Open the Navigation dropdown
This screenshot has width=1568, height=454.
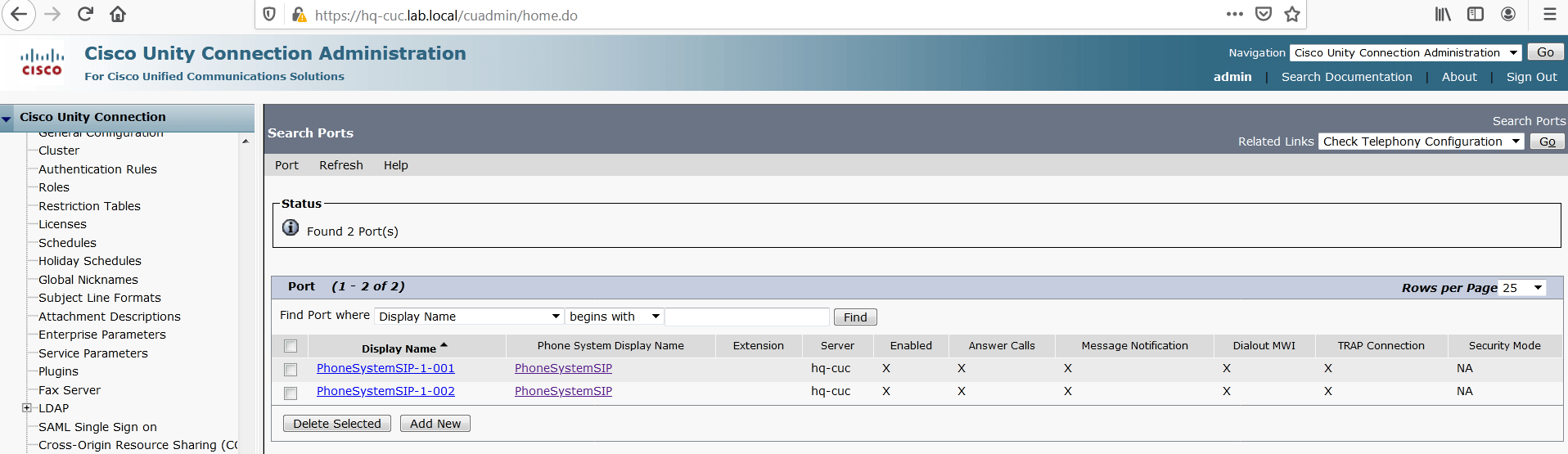pyautogui.click(x=1405, y=52)
